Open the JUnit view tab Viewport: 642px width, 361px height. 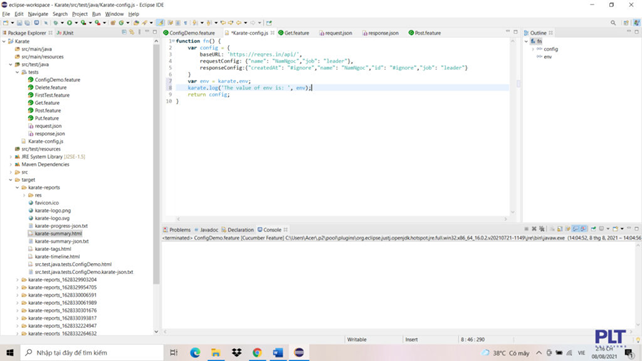point(65,33)
